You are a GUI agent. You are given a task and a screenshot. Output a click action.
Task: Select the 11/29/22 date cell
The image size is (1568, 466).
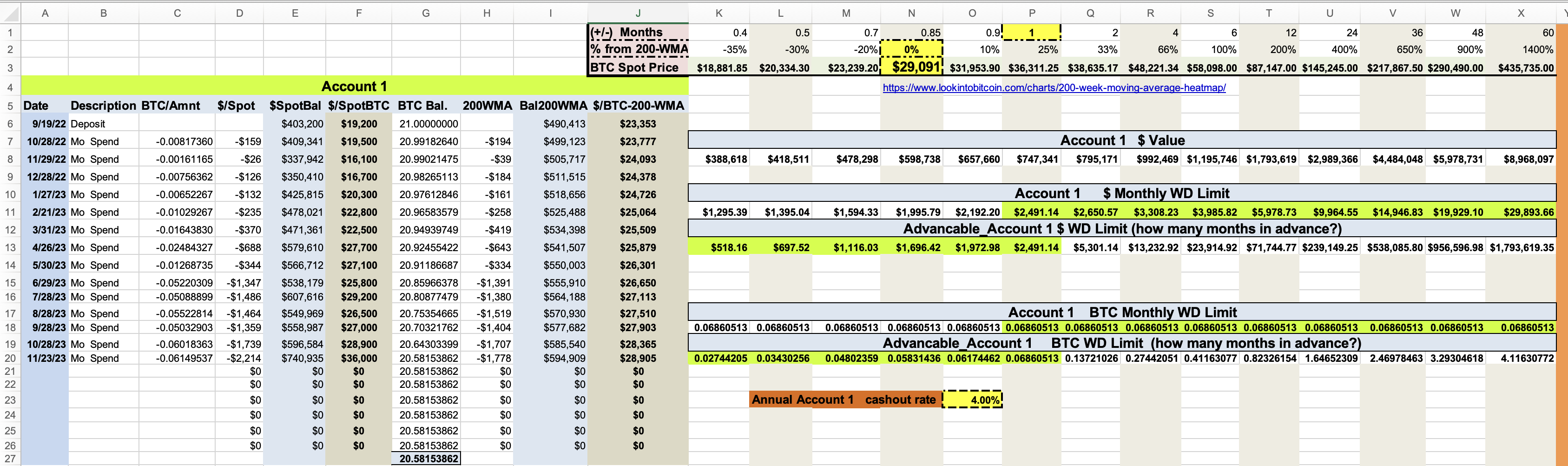(45, 159)
